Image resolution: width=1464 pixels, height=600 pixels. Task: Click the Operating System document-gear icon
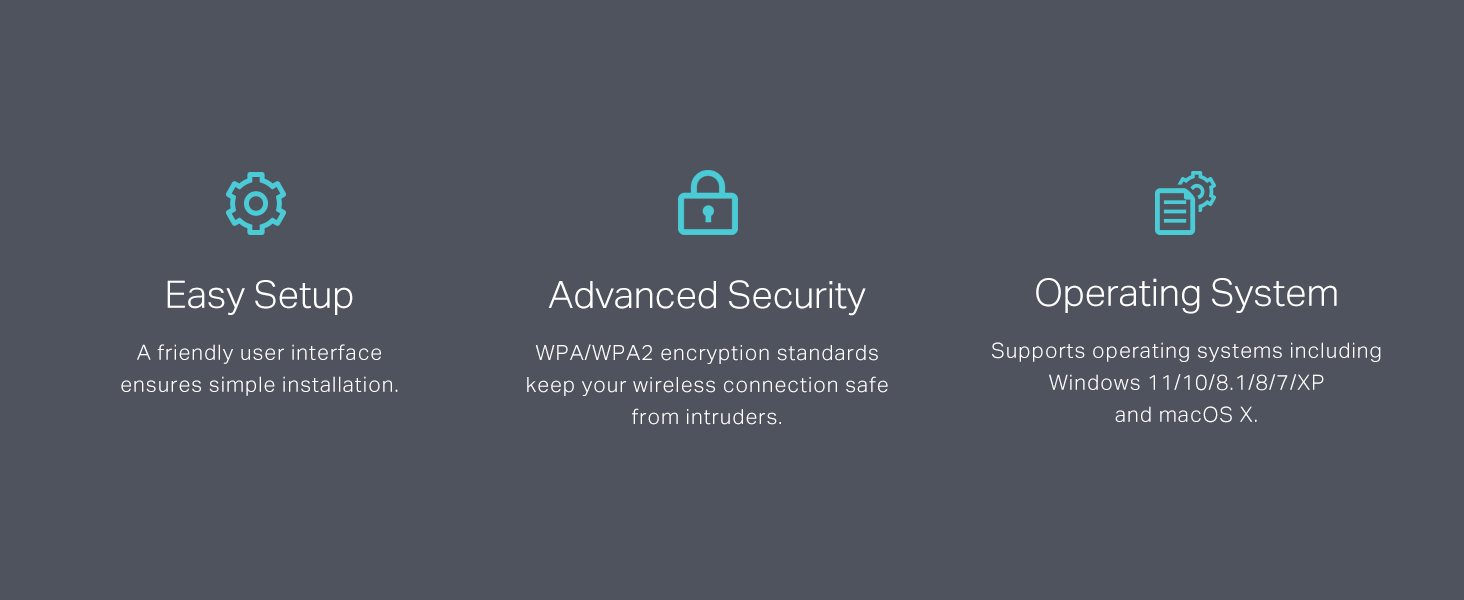click(x=1185, y=203)
